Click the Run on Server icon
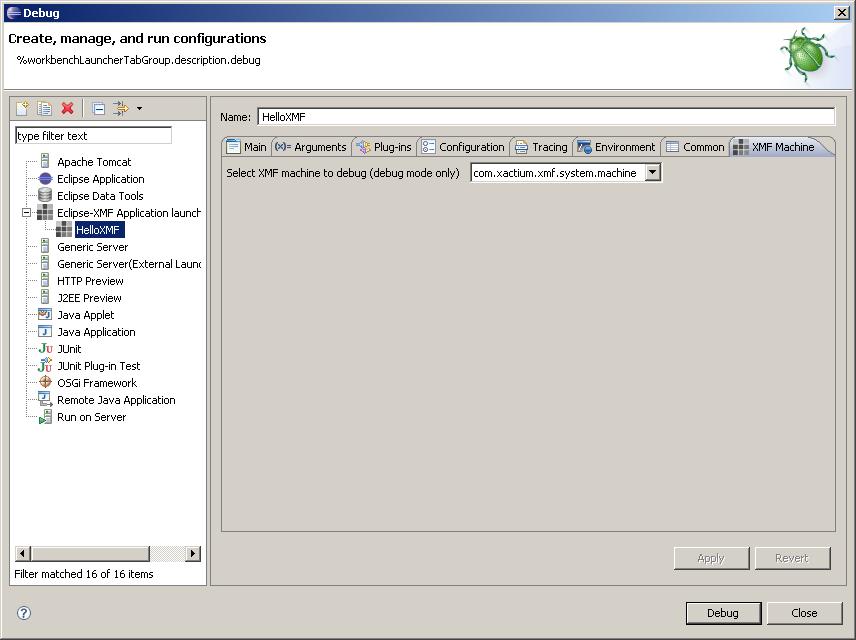This screenshot has width=856, height=640. (x=45, y=417)
